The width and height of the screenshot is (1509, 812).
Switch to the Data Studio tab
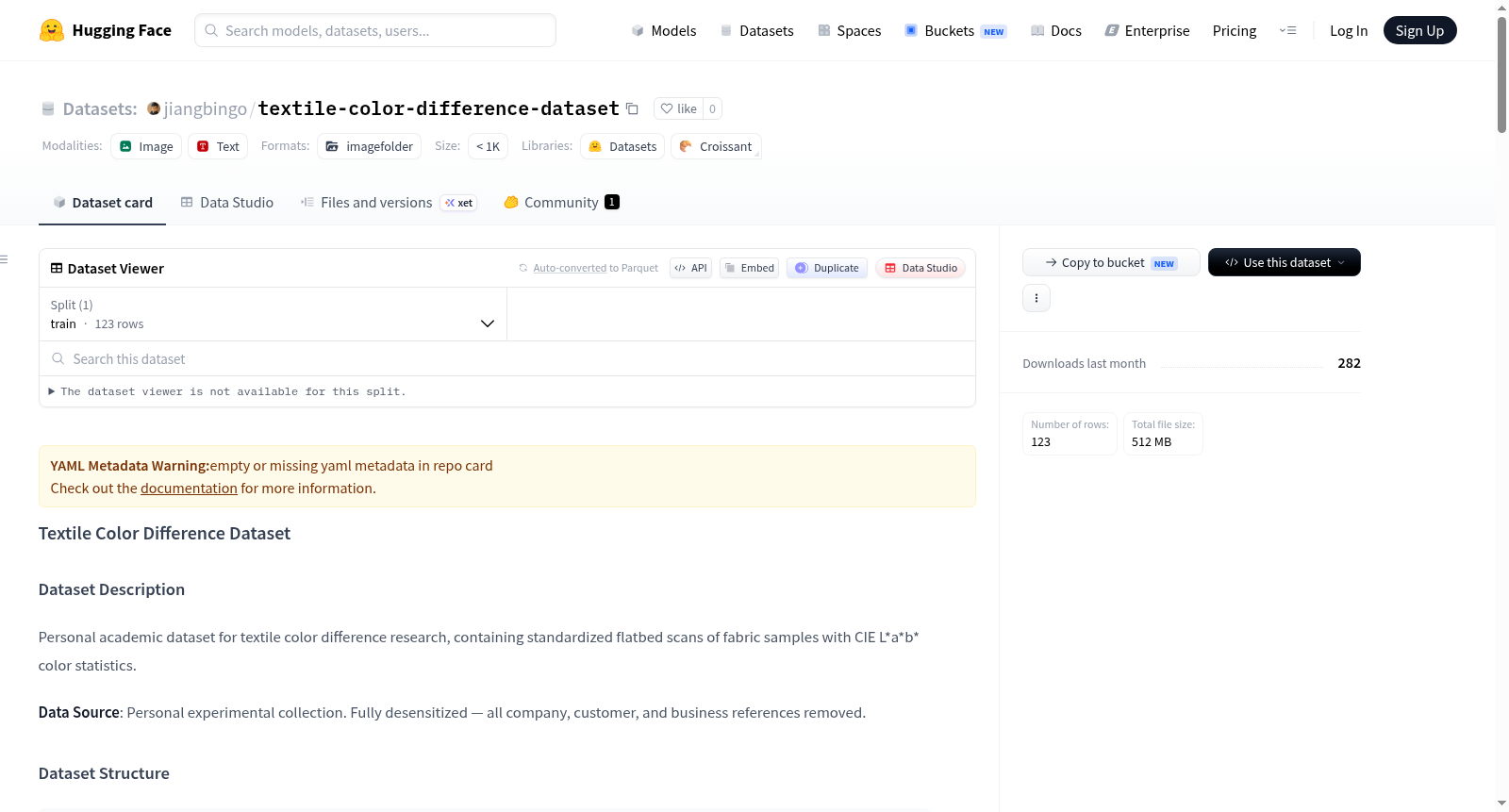[x=227, y=203]
